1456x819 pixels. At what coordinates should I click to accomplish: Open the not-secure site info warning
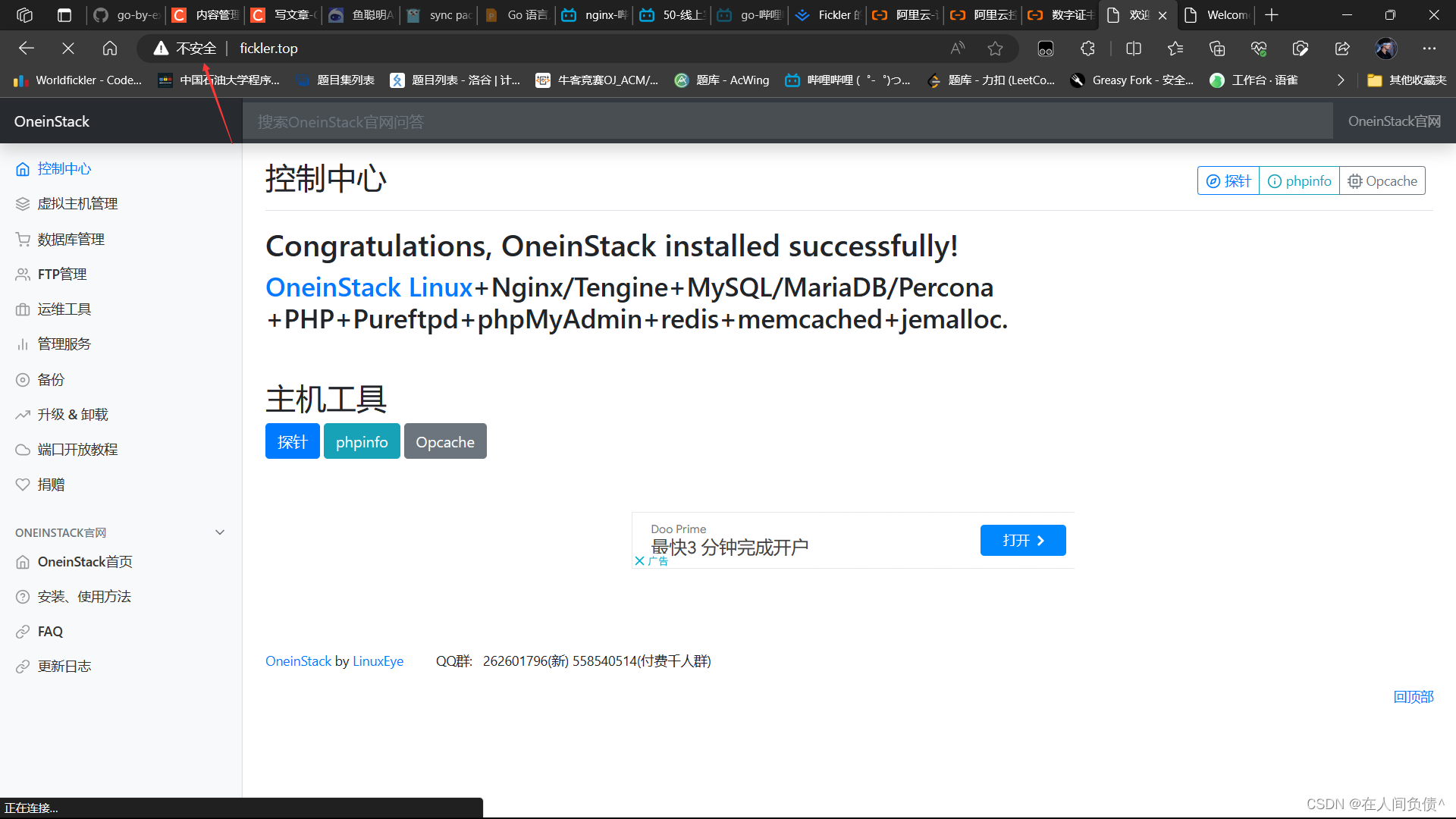[x=185, y=49]
